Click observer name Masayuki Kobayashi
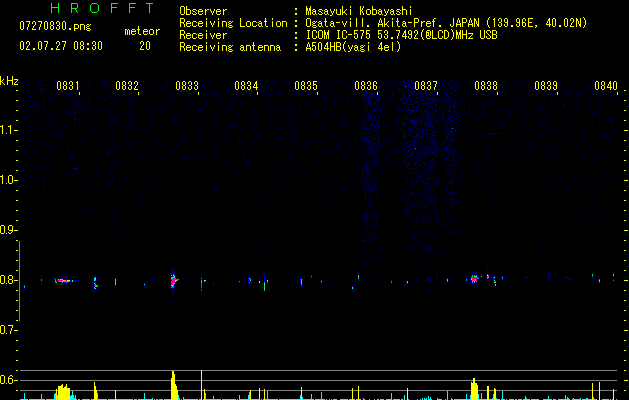 pos(359,11)
